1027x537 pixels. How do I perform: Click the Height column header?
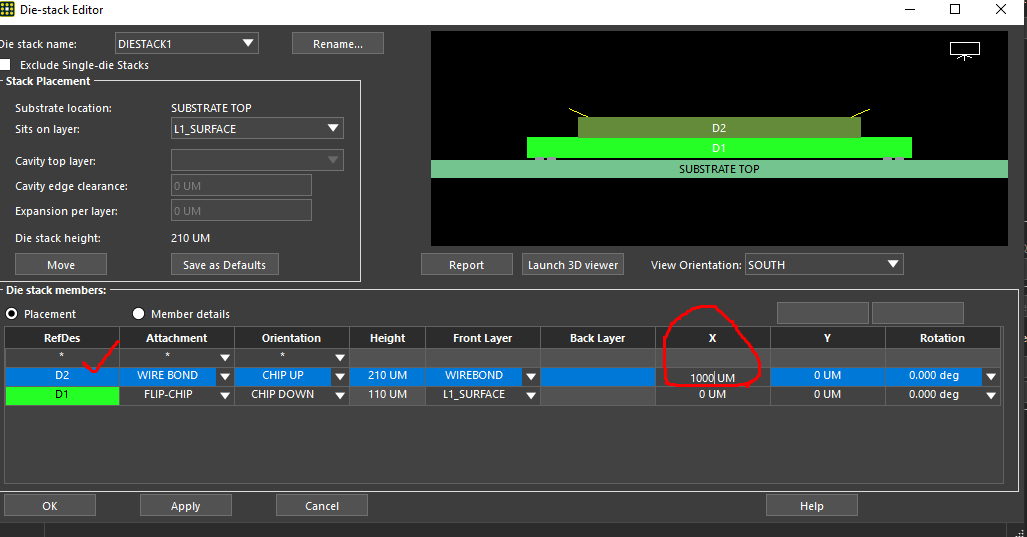coord(388,338)
